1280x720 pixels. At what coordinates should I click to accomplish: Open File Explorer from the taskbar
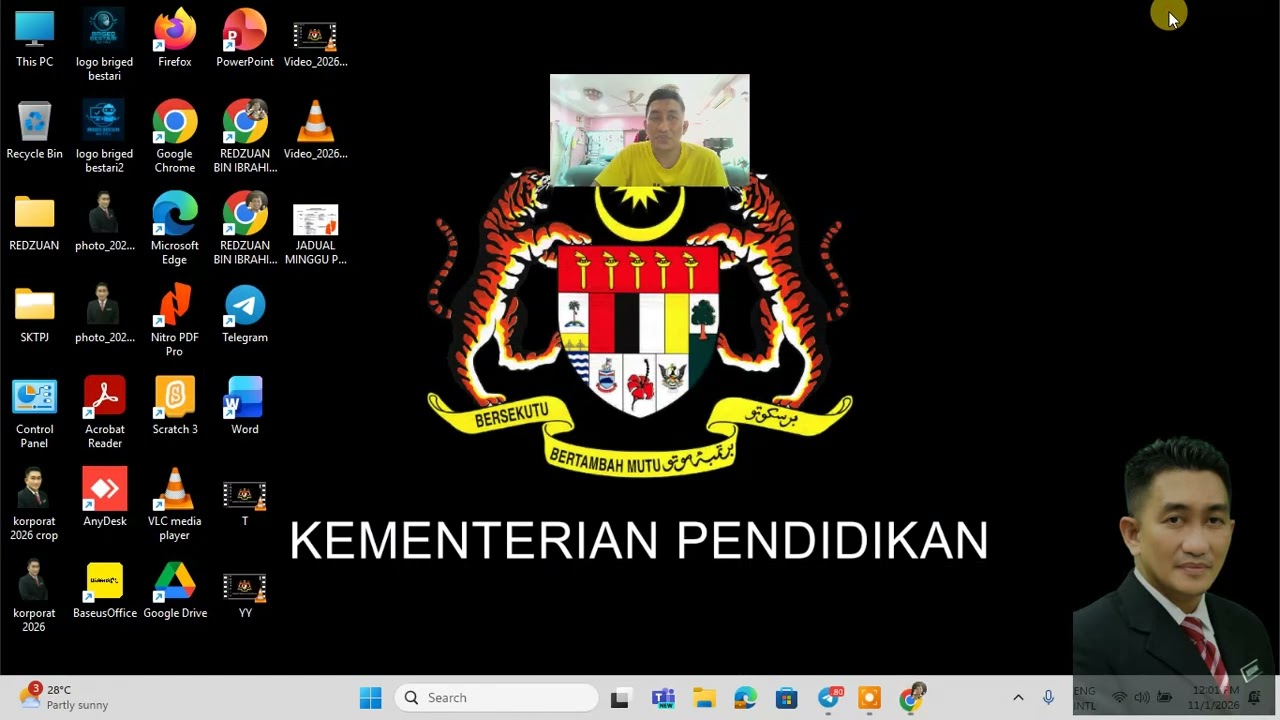(x=704, y=698)
